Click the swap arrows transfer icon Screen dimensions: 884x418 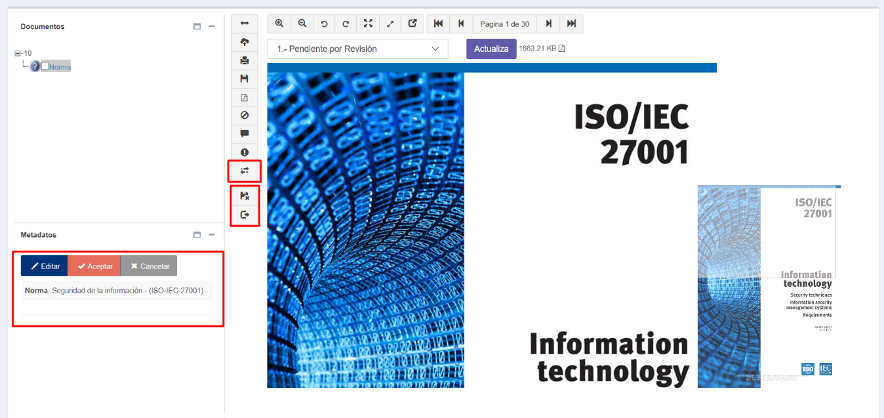[x=245, y=171]
